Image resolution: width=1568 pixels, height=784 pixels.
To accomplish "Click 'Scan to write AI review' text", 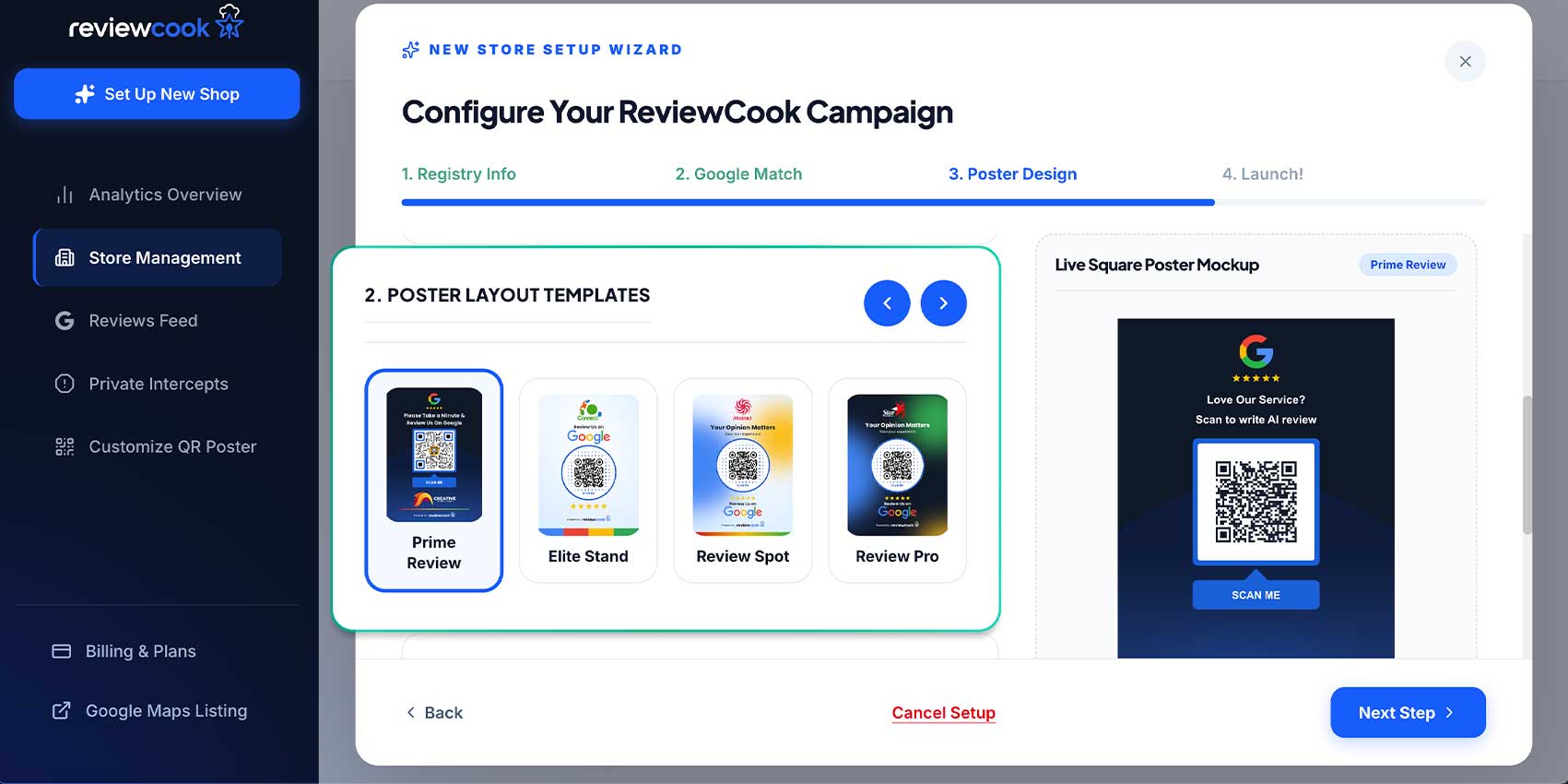I will [1256, 420].
